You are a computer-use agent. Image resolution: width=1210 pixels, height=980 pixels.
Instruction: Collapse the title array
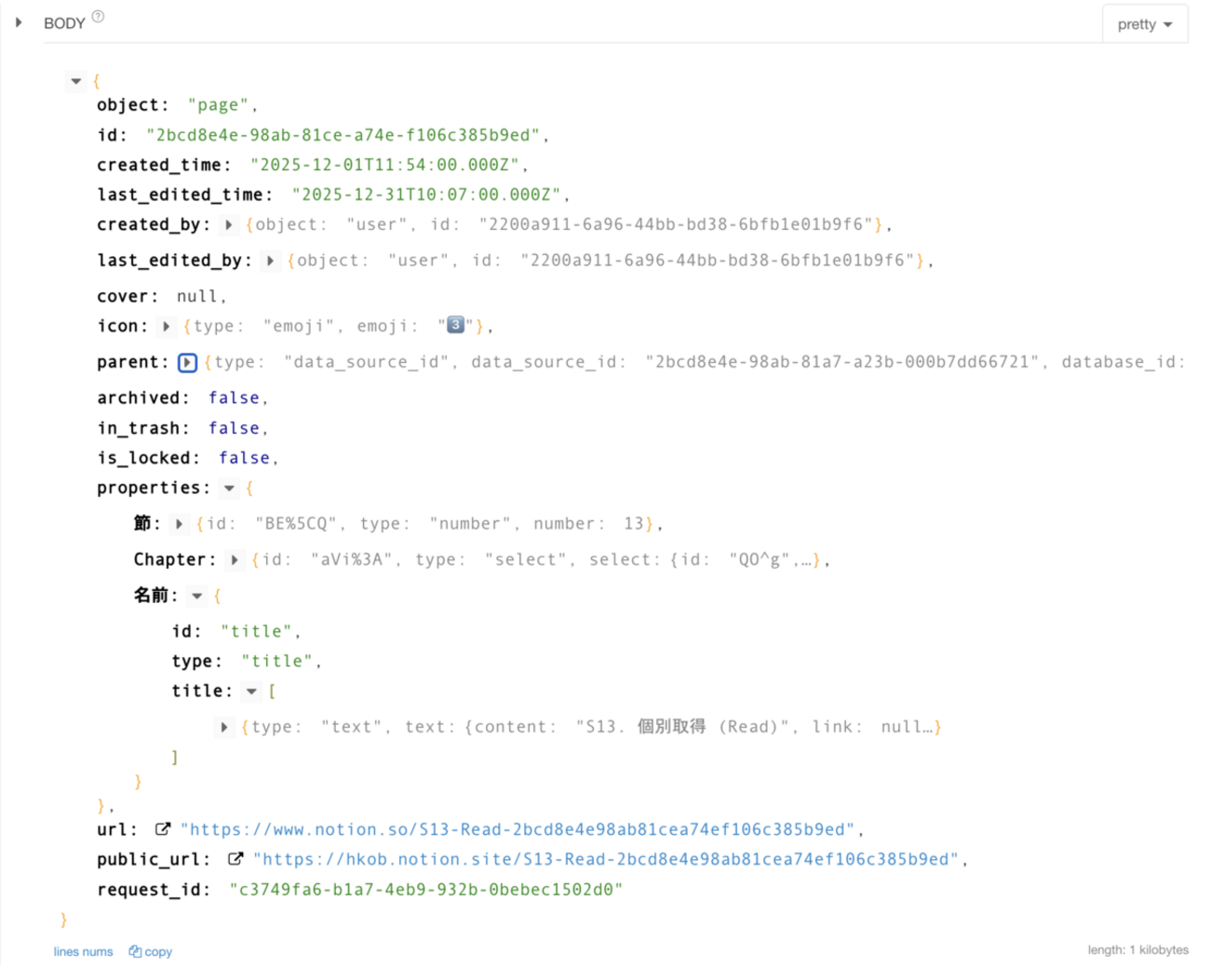pos(251,691)
